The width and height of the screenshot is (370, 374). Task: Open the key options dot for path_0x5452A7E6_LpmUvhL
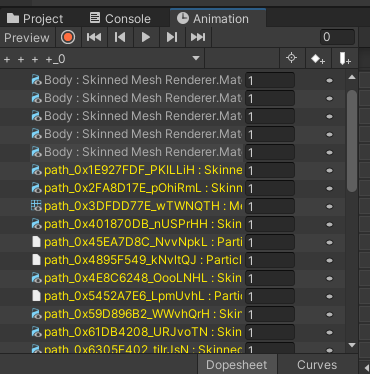click(329, 297)
